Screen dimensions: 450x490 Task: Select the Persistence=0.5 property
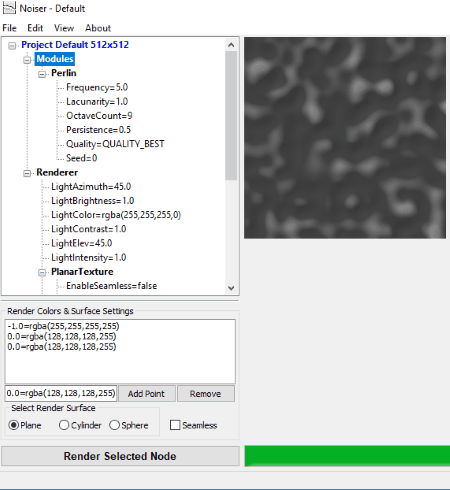[98, 130]
